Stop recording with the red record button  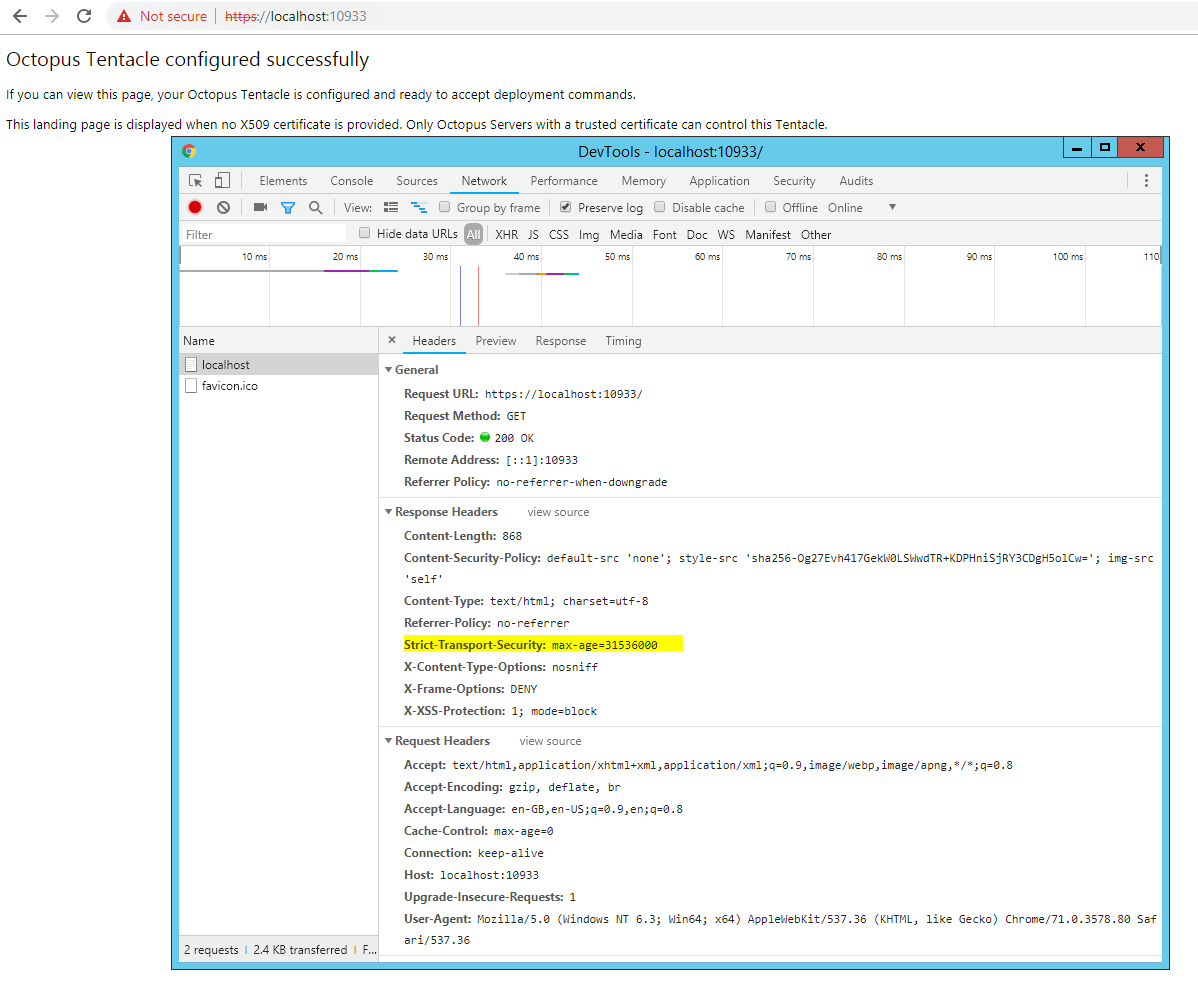(x=195, y=207)
